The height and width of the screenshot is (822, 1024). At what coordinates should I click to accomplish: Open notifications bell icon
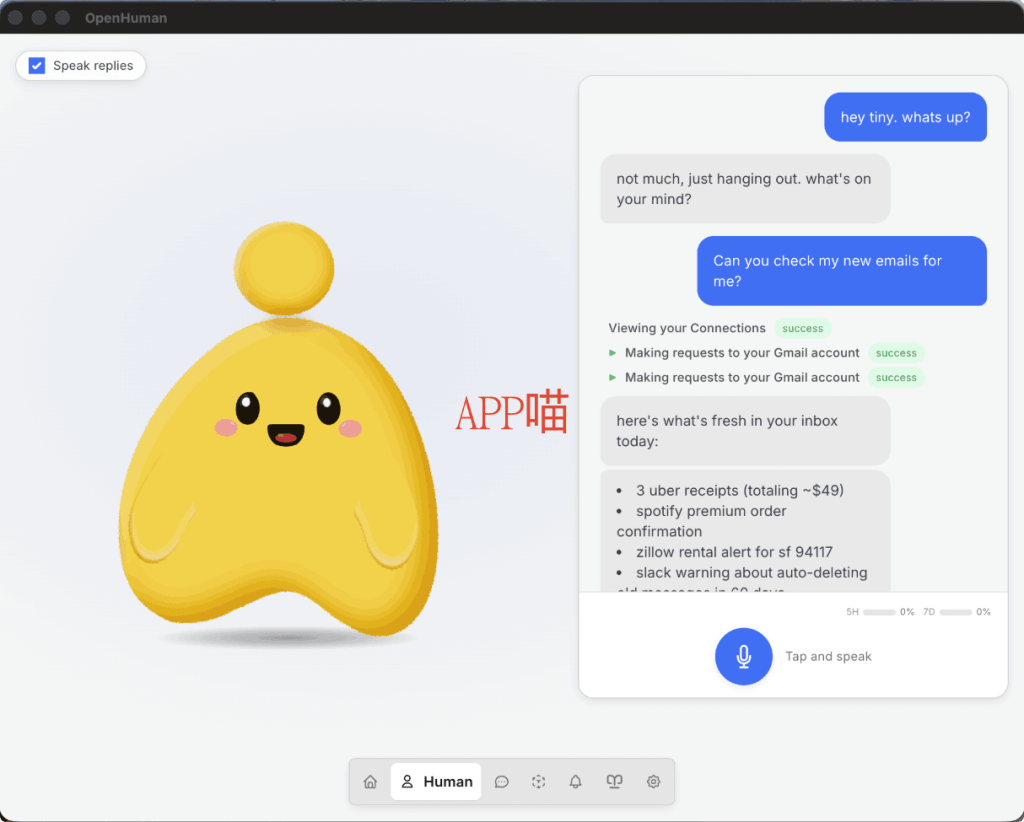(x=575, y=782)
